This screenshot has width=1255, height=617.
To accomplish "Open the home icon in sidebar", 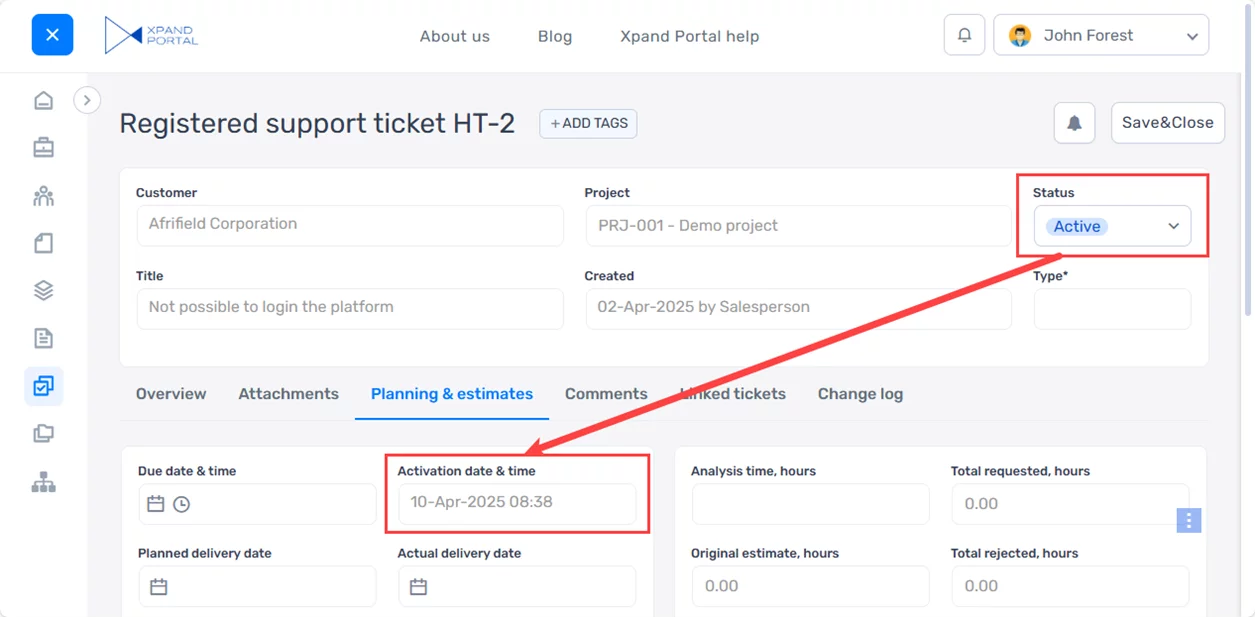I will 43,100.
